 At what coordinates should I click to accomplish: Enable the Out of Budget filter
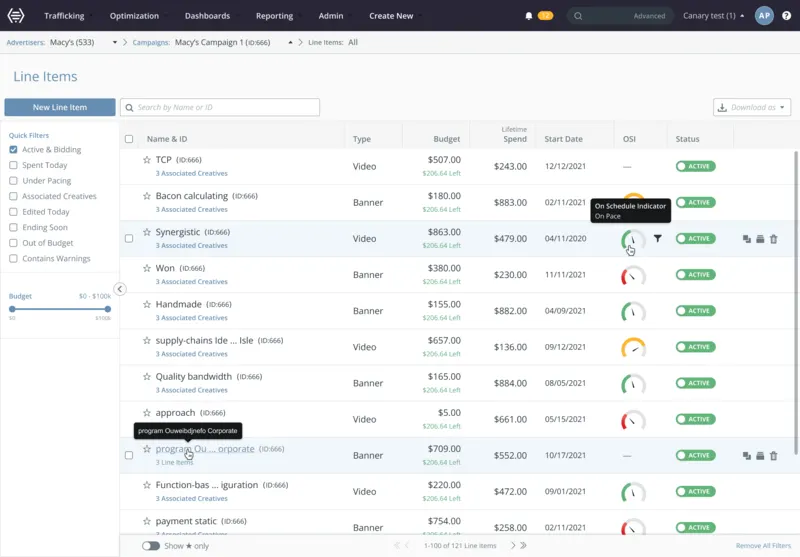click(x=13, y=243)
